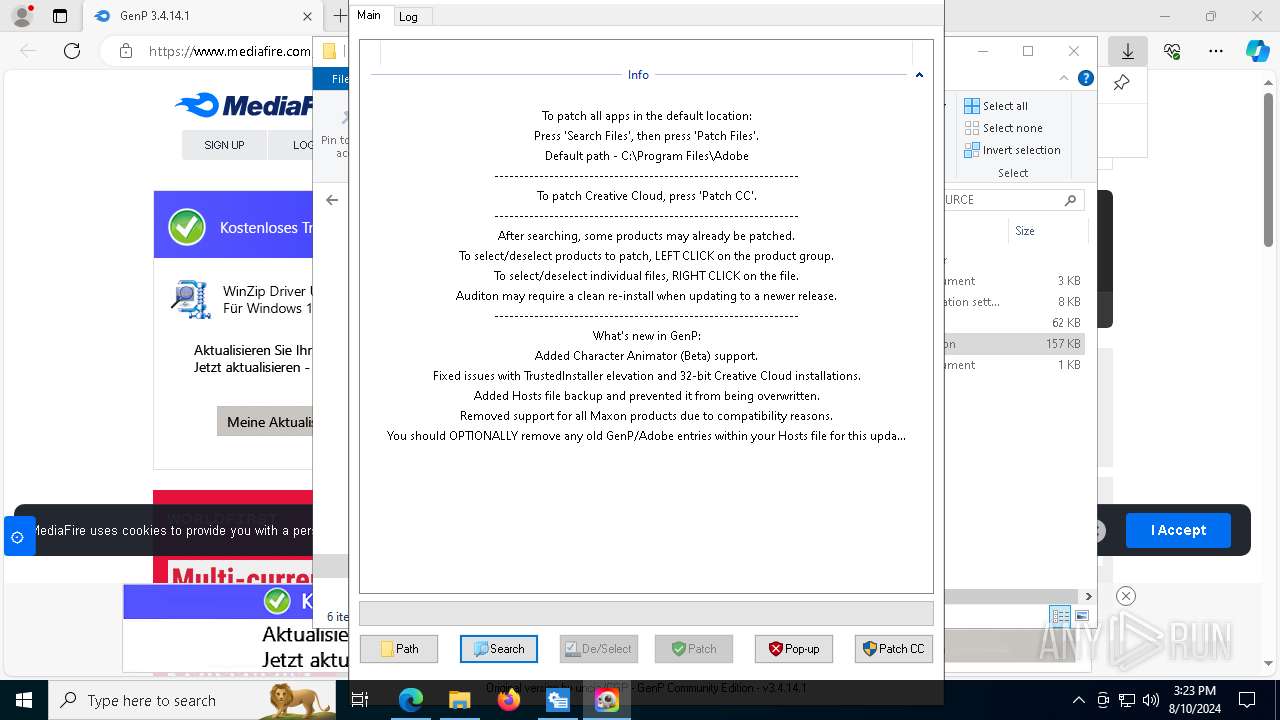Screen dimensions: 1280x720
Task: Select the 3 KB file row
Action: [1014, 281]
